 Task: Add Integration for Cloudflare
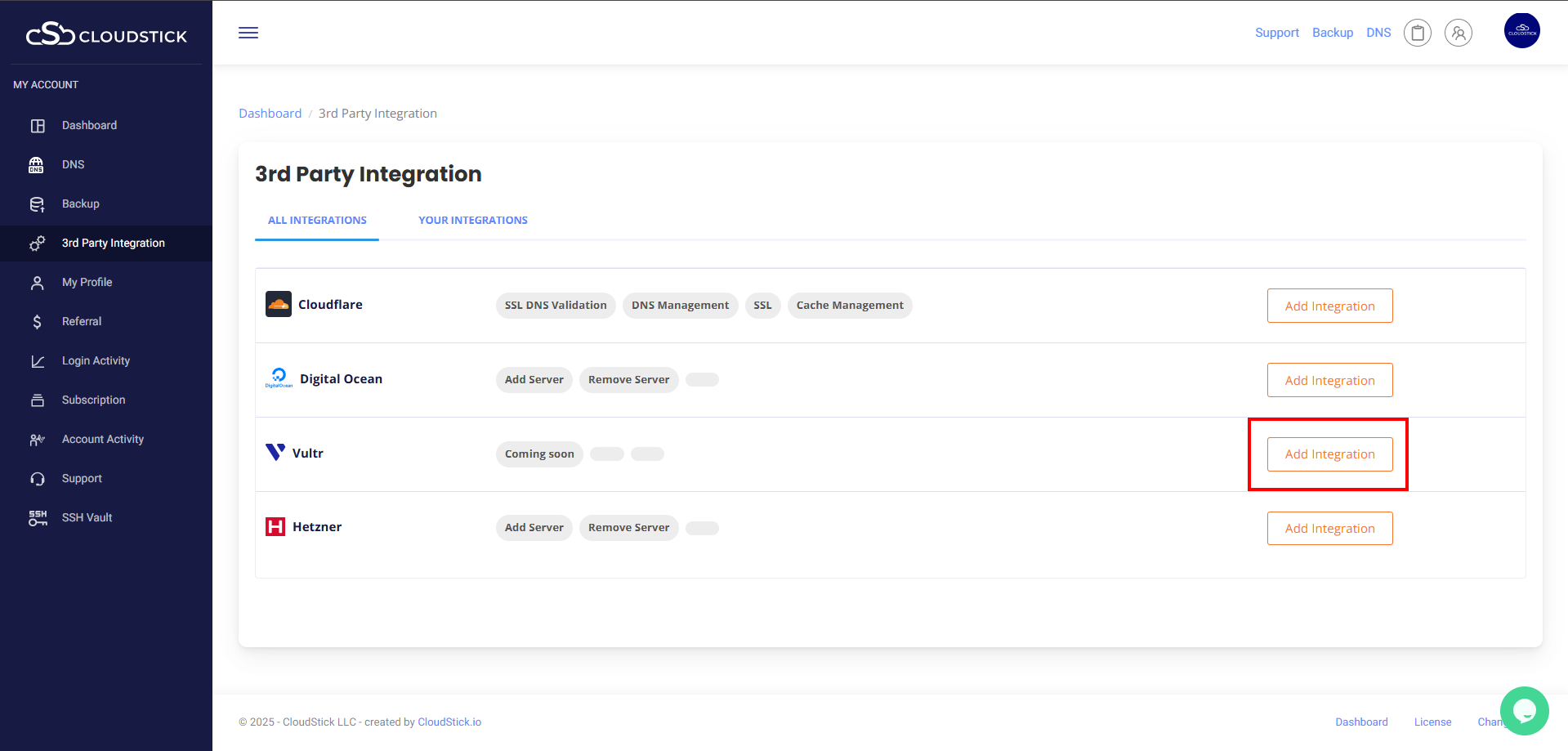point(1329,306)
